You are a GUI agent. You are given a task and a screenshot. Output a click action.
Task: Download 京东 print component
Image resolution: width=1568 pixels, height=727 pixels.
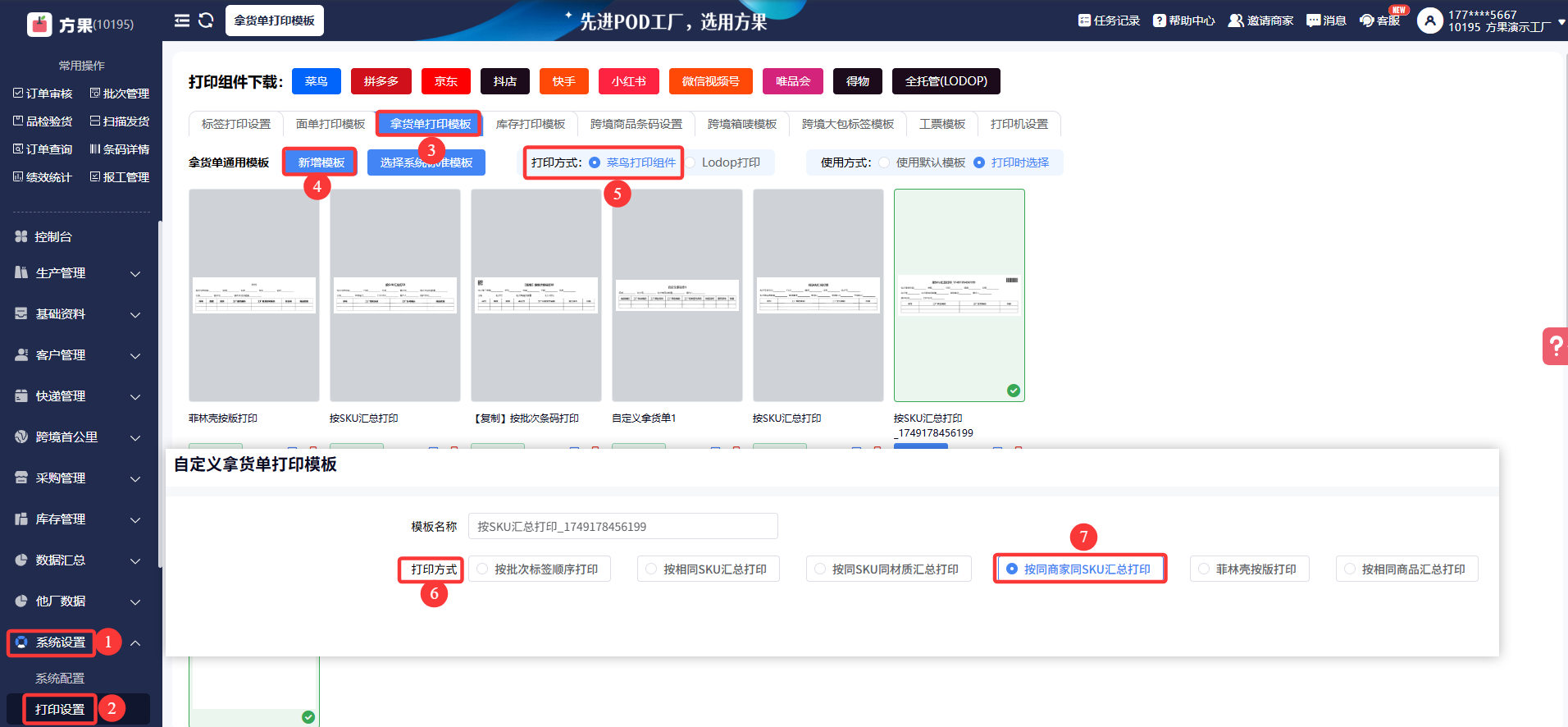pos(446,81)
